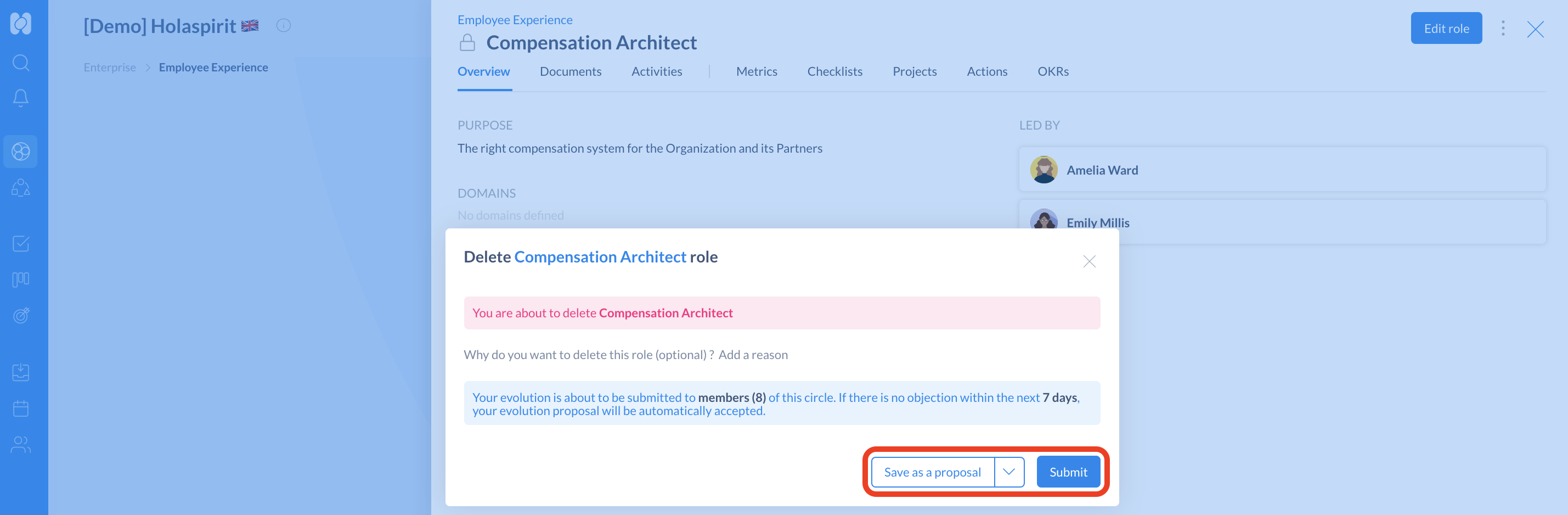Open the roles shapes sidebar icon

(x=21, y=187)
